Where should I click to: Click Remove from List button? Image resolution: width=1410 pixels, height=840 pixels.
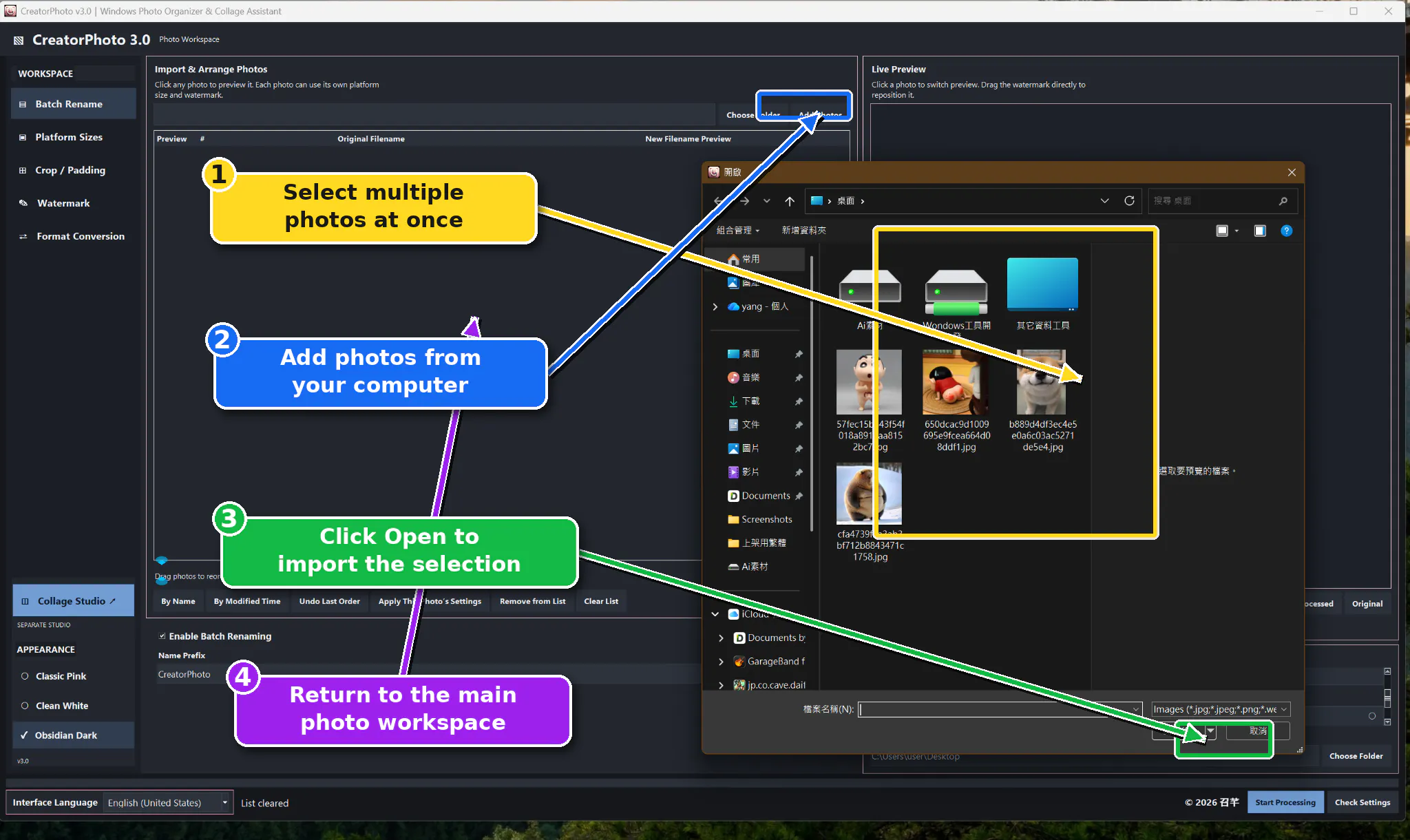pos(532,601)
